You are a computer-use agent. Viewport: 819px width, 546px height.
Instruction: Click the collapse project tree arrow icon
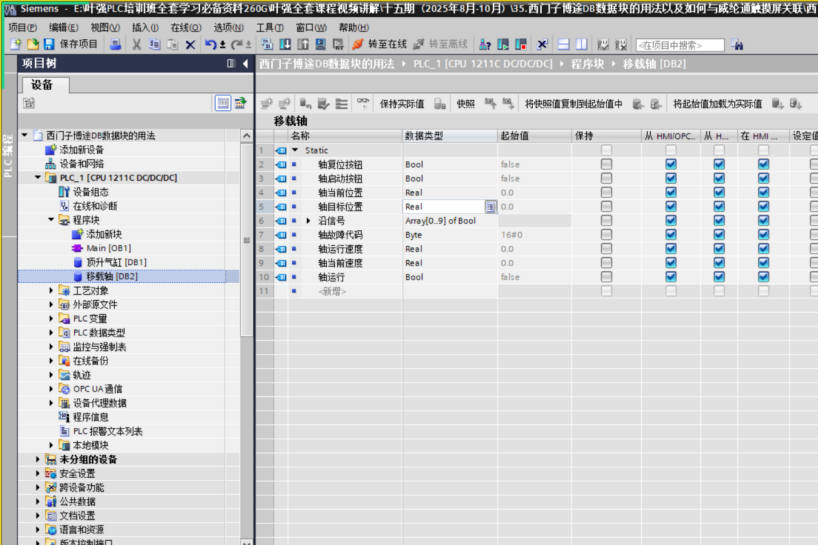click(x=245, y=64)
